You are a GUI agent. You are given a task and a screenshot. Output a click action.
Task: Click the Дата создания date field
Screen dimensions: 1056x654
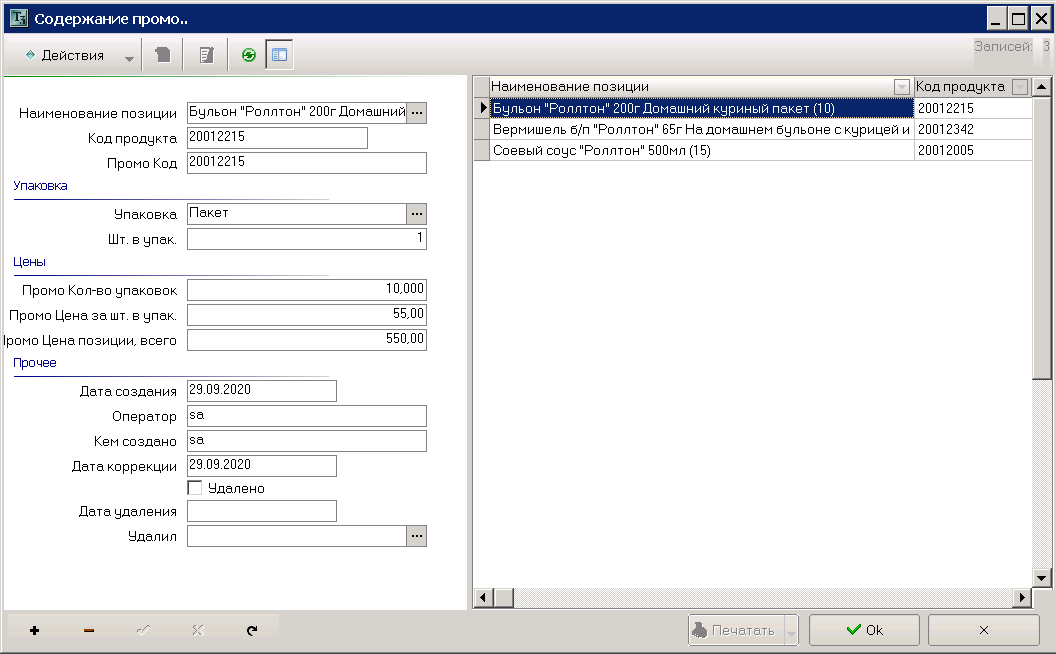click(262, 391)
